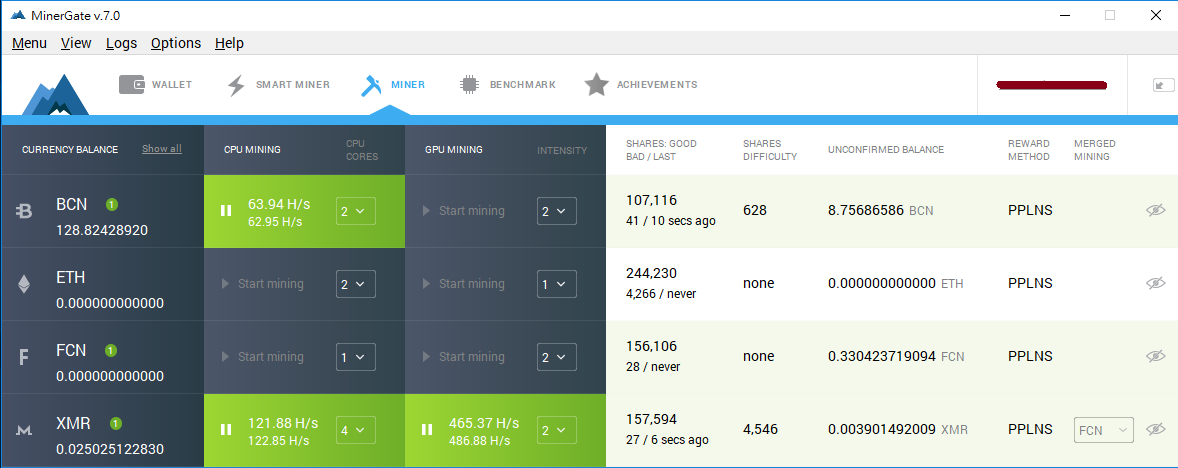Click BCN good shares 107,116
This screenshot has height=468, width=1178.
(651, 201)
